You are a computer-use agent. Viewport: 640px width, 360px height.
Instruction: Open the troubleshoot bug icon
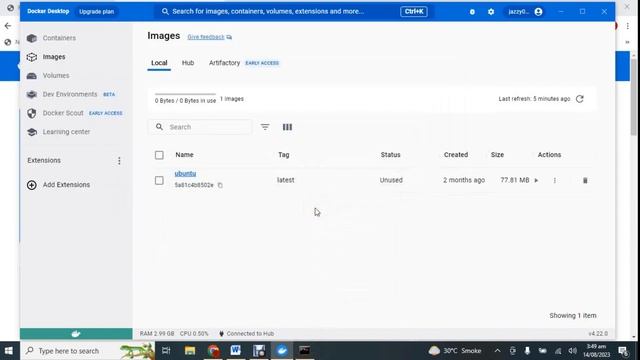tap(472, 12)
